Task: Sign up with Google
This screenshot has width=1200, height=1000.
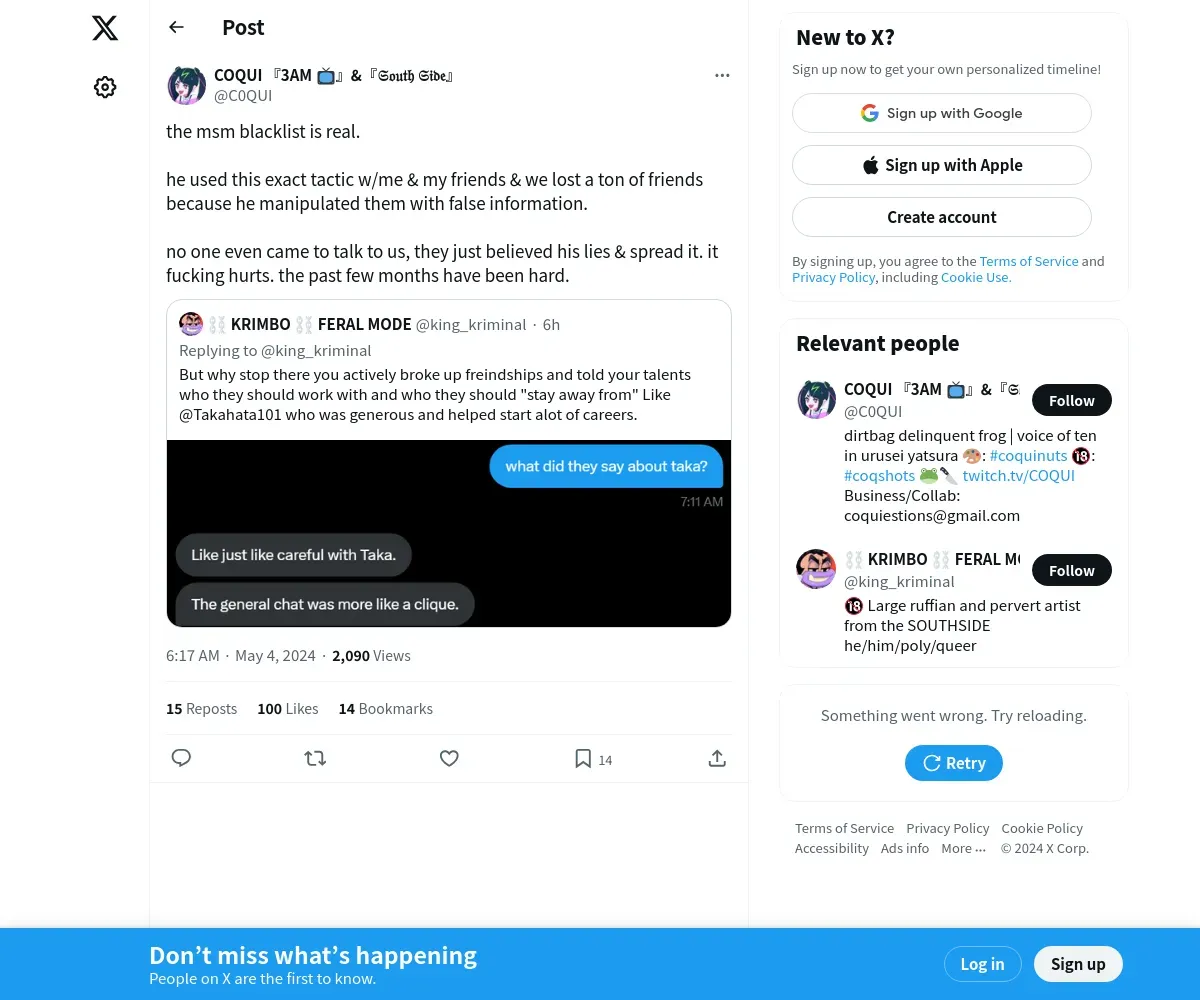Action: tap(942, 113)
